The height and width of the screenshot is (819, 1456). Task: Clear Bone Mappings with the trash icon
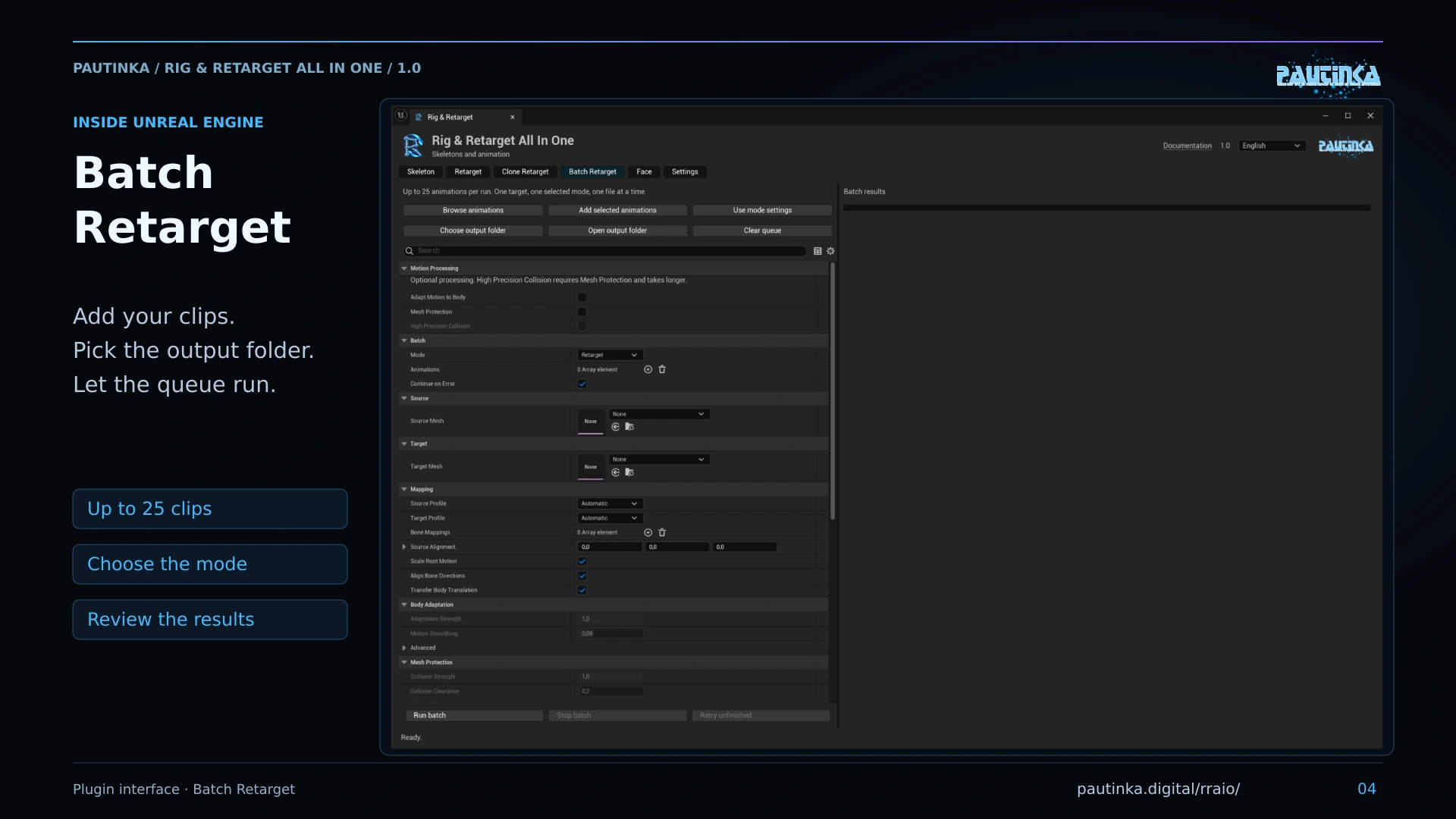click(x=662, y=532)
